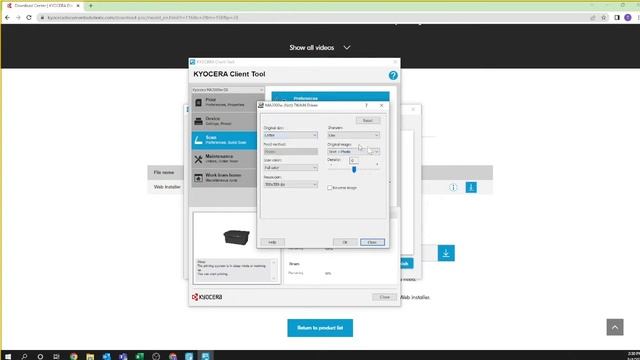The width and height of the screenshot is (640, 360).
Task: Open the Windows Start menu
Action: coord(8,356)
